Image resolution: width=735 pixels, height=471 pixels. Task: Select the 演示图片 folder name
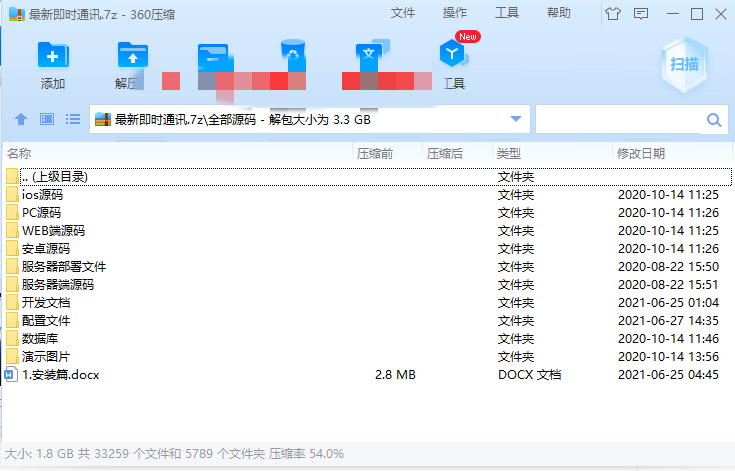[x=46, y=357]
